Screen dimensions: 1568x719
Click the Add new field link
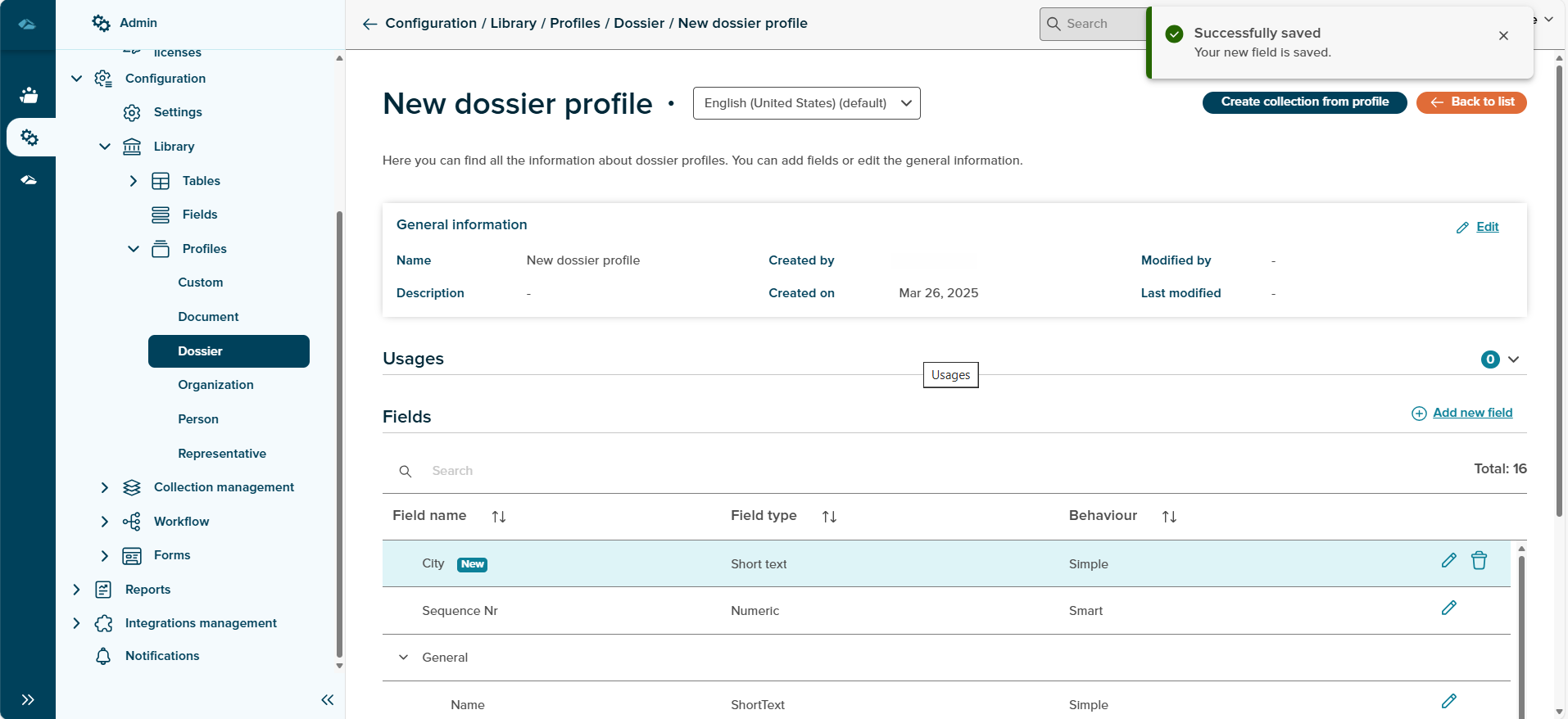point(1472,413)
